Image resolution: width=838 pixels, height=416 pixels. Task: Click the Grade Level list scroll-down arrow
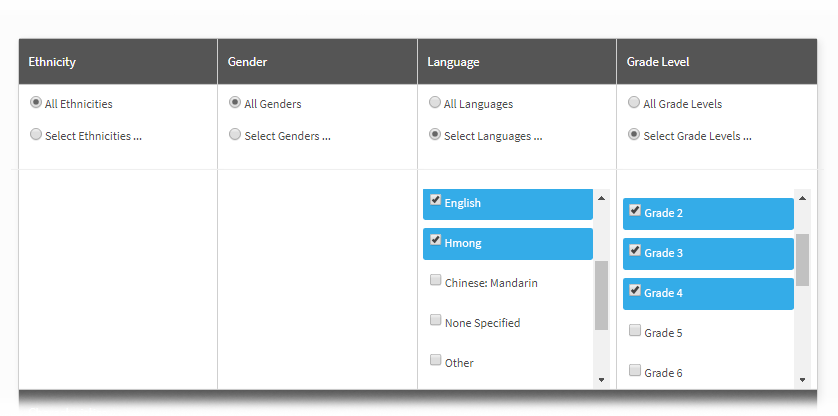pyautogui.click(x=802, y=380)
